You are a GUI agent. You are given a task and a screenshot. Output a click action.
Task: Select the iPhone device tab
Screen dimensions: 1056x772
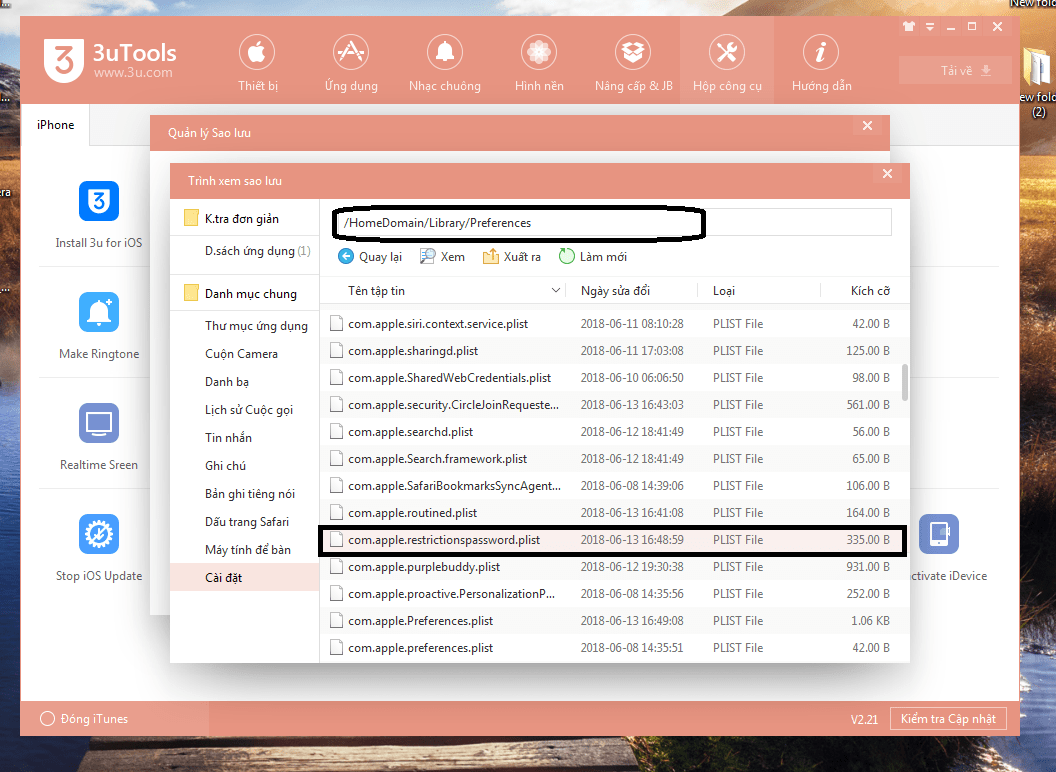click(x=55, y=125)
